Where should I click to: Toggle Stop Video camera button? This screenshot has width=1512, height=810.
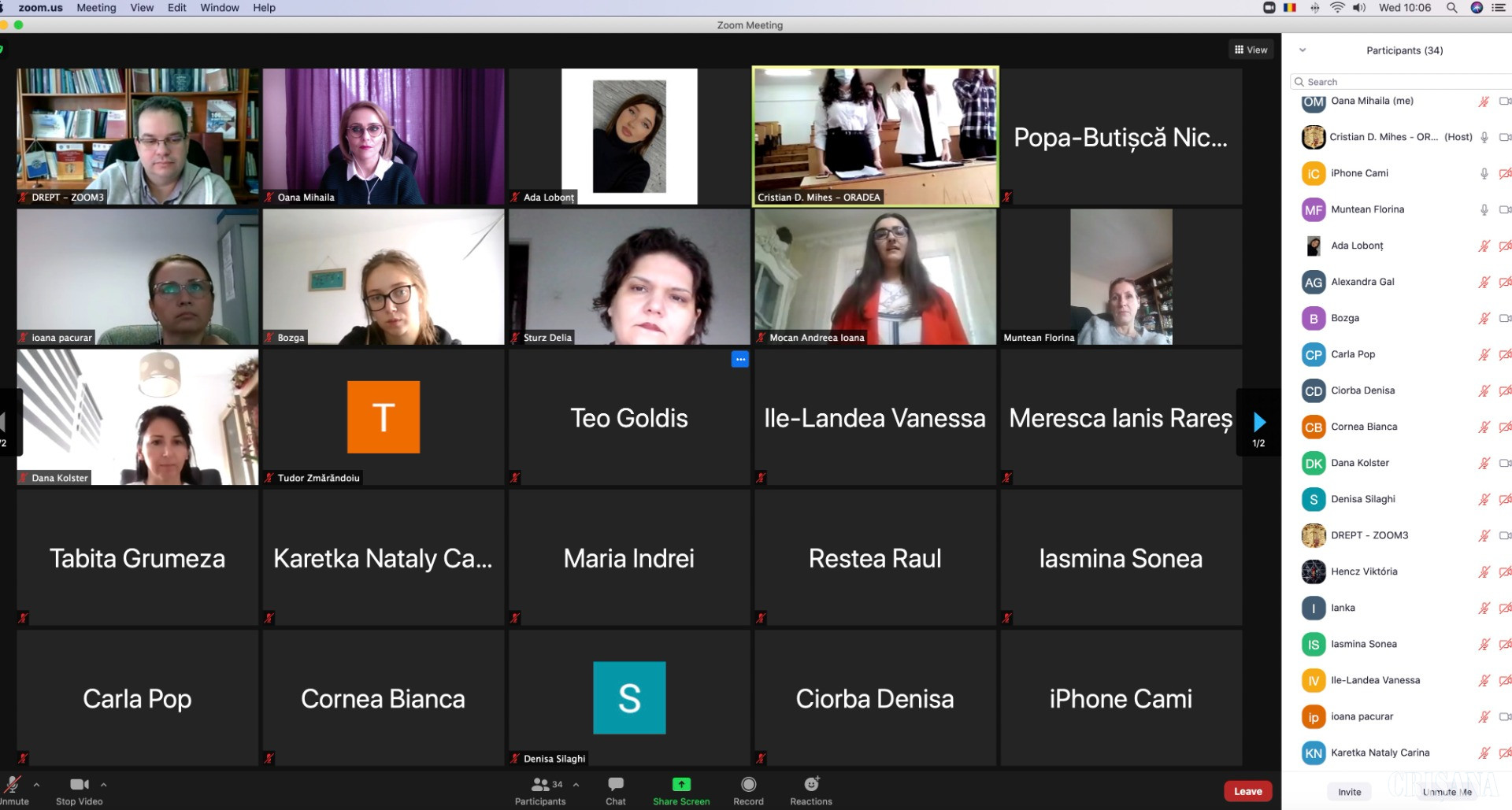point(79,784)
